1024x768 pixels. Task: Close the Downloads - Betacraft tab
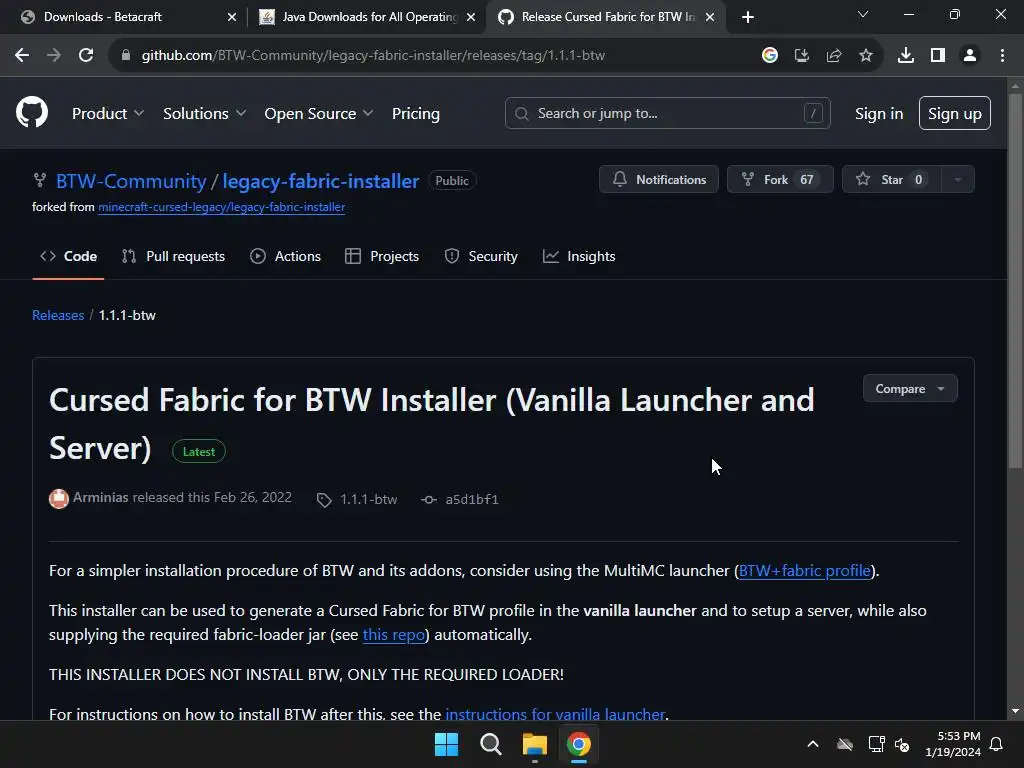click(x=232, y=17)
